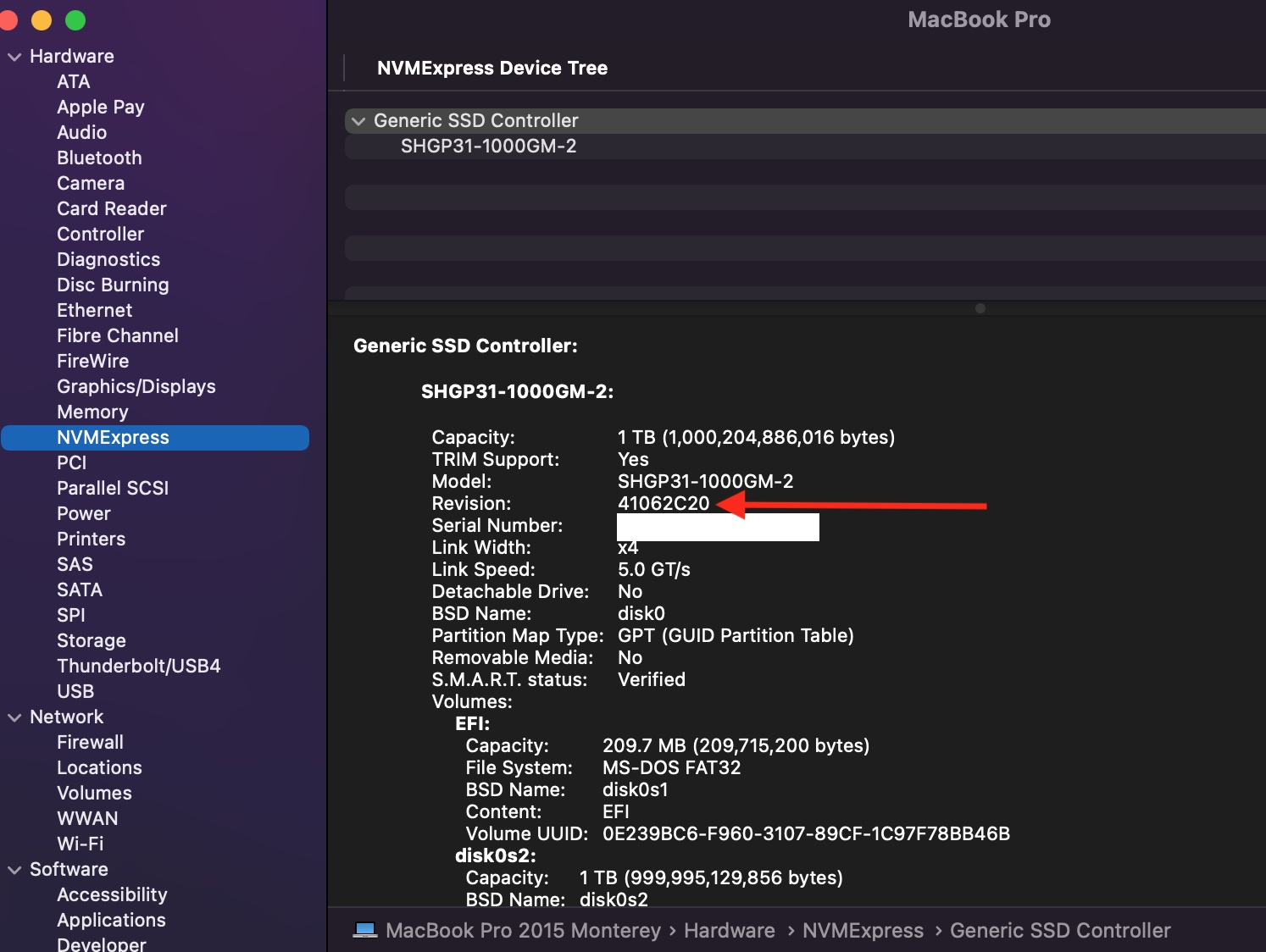Select Storage in the sidebar
The height and width of the screenshot is (952, 1266).
coord(91,641)
